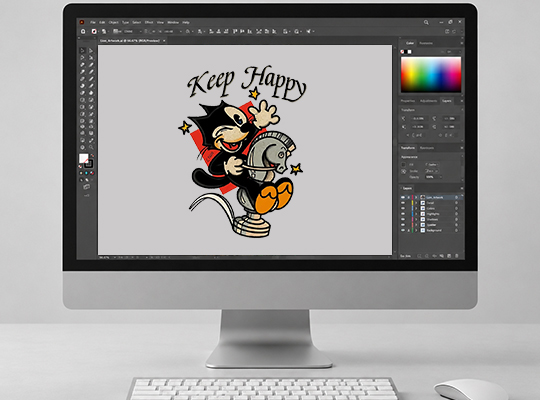Click the Keep Happy text on the artboard
Image resolution: width=540 pixels, height=400 pixels.
tap(247, 84)
